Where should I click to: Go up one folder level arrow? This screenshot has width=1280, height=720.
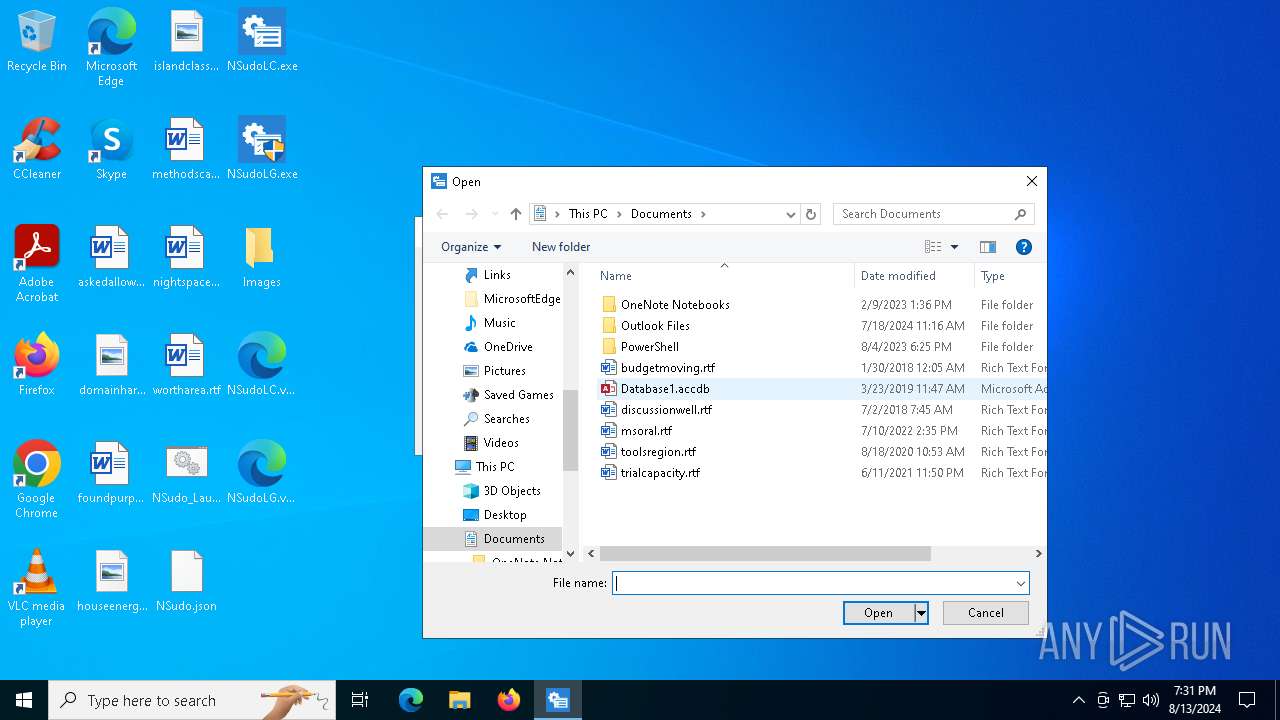516,214
